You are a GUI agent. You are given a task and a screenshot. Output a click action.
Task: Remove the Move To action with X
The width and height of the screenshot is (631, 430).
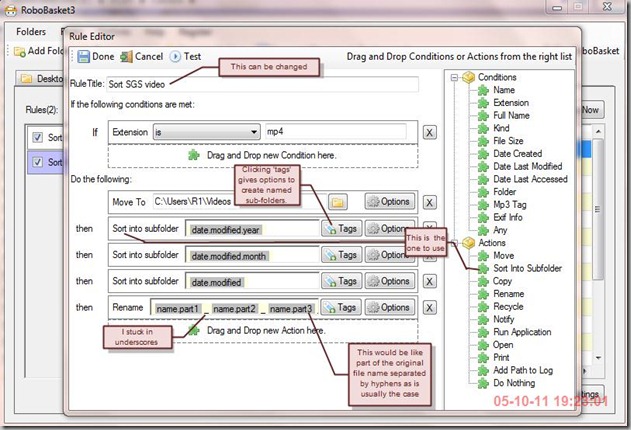tap(429, 202)
